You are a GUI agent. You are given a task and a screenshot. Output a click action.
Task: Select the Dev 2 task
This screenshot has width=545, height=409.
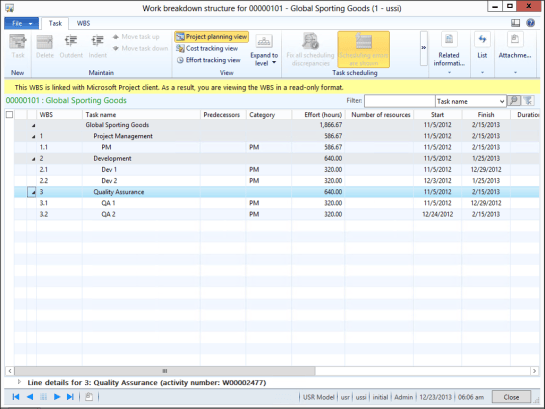277,181
